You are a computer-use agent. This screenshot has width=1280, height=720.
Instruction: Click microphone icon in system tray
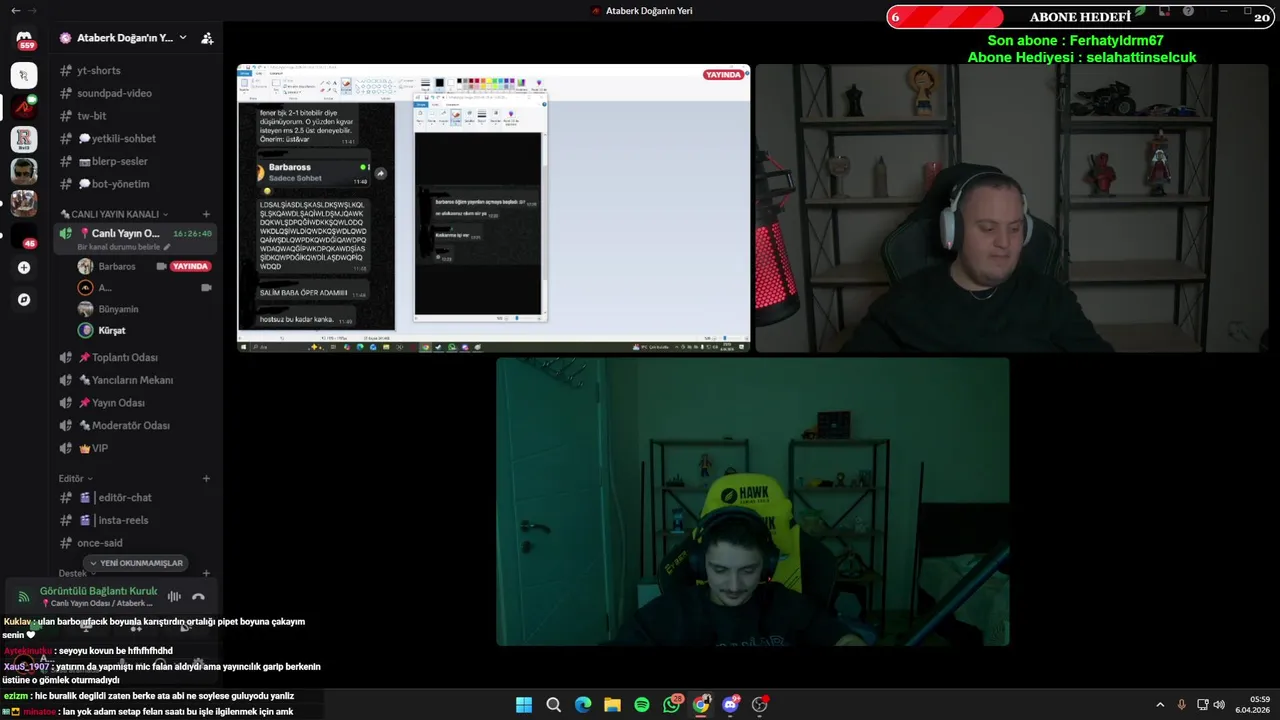(1181, 705)
